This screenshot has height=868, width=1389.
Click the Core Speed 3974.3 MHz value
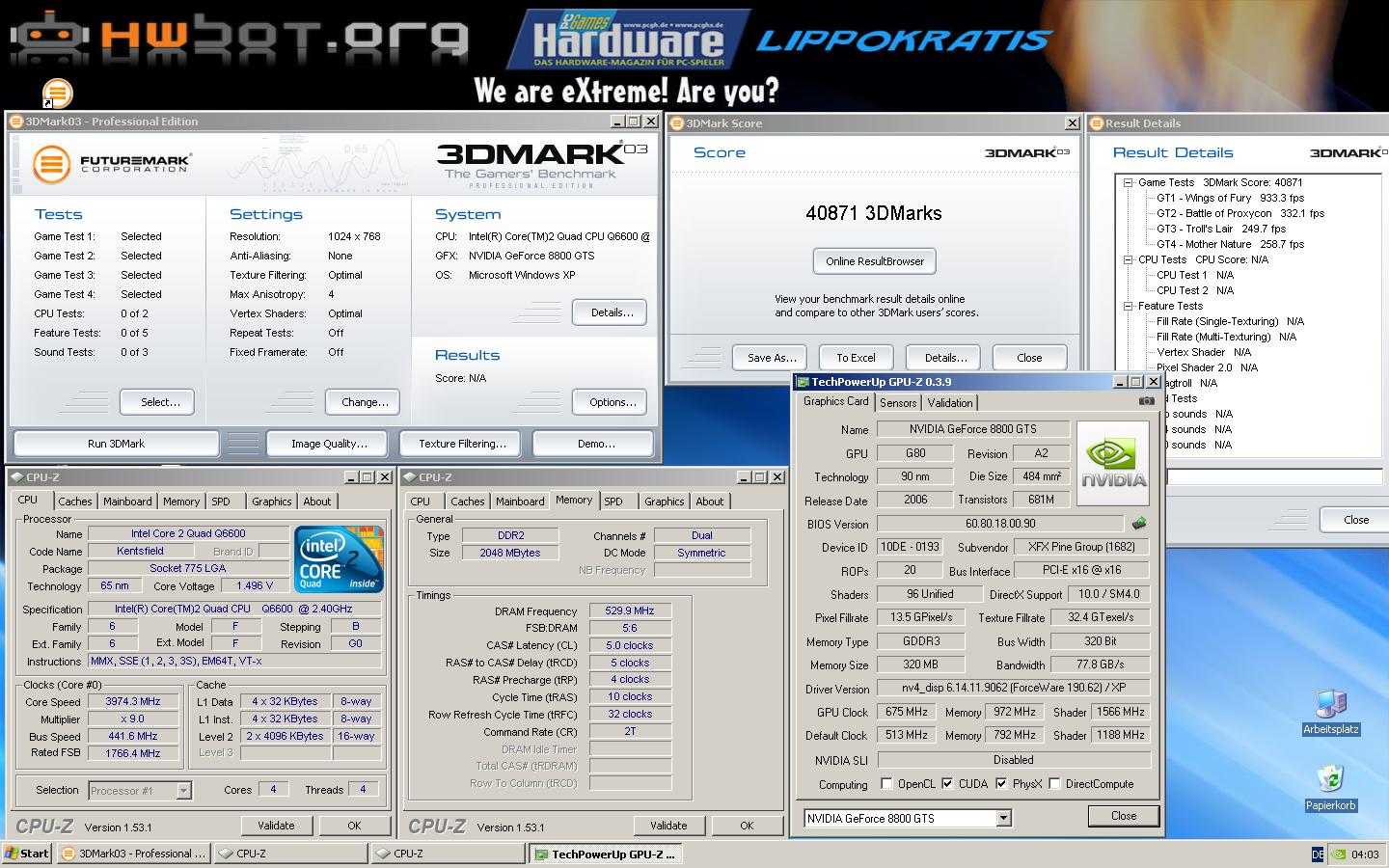pos(133,702)
